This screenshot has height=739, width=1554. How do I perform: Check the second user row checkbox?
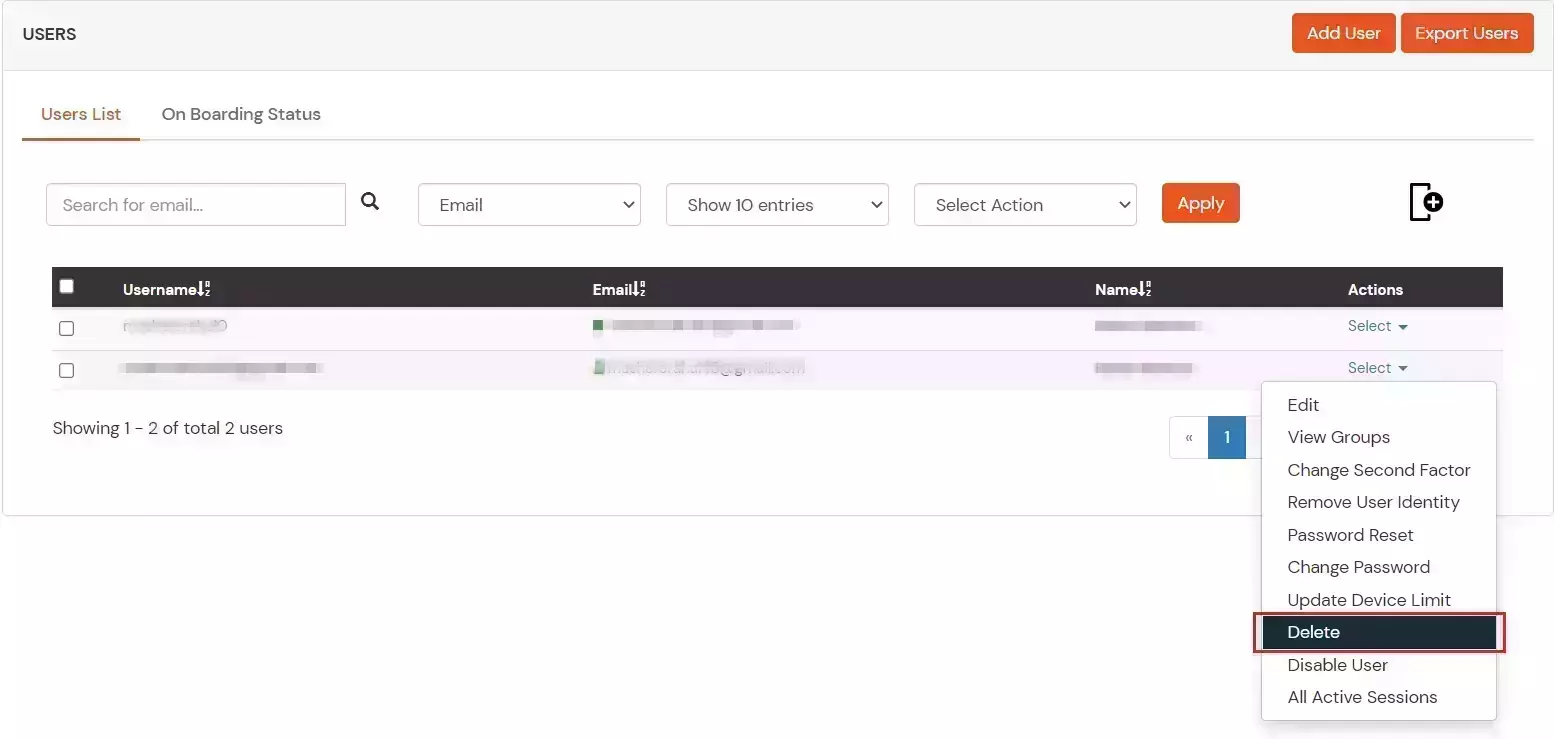point(67,370)
